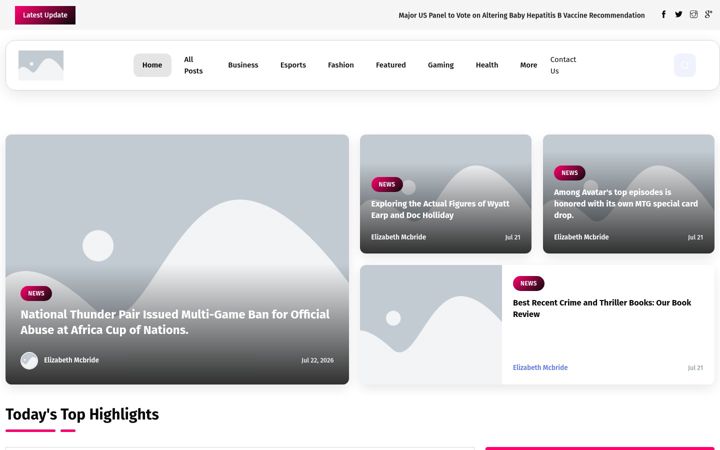This screenshot has height=450, width=720.
Task: Open the Instagram social icon
Action: pos(693,15)
